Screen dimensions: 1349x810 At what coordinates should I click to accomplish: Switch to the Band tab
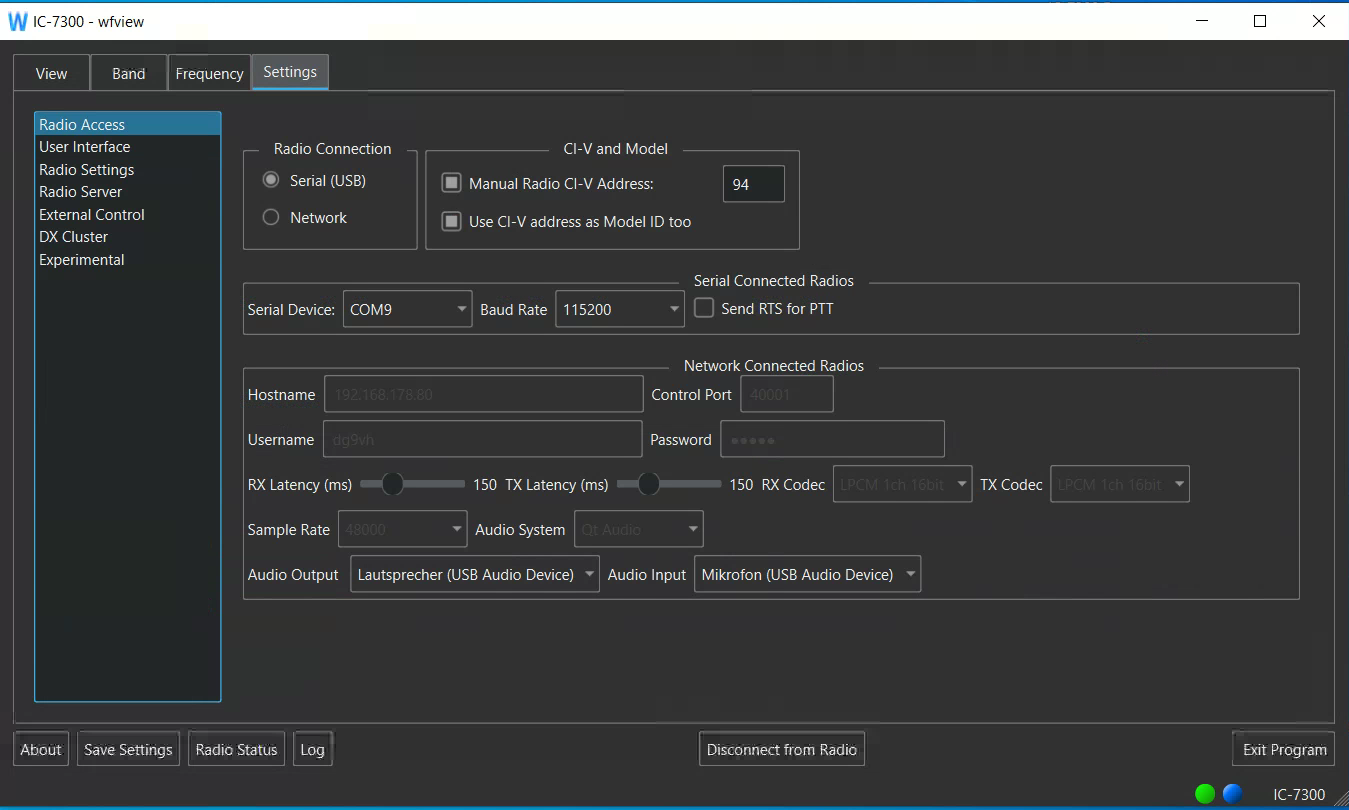(x=128, y=73)
